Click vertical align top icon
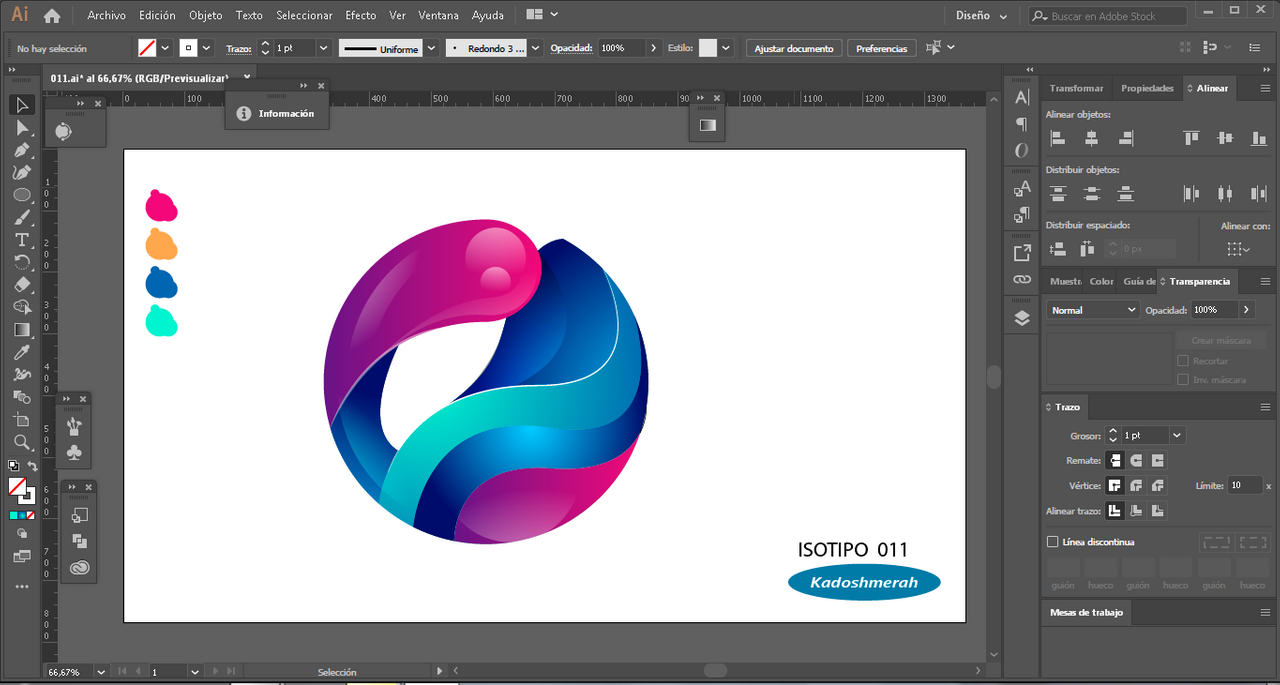This screenshot has height=685, width=1280. tap(1191, 138)
